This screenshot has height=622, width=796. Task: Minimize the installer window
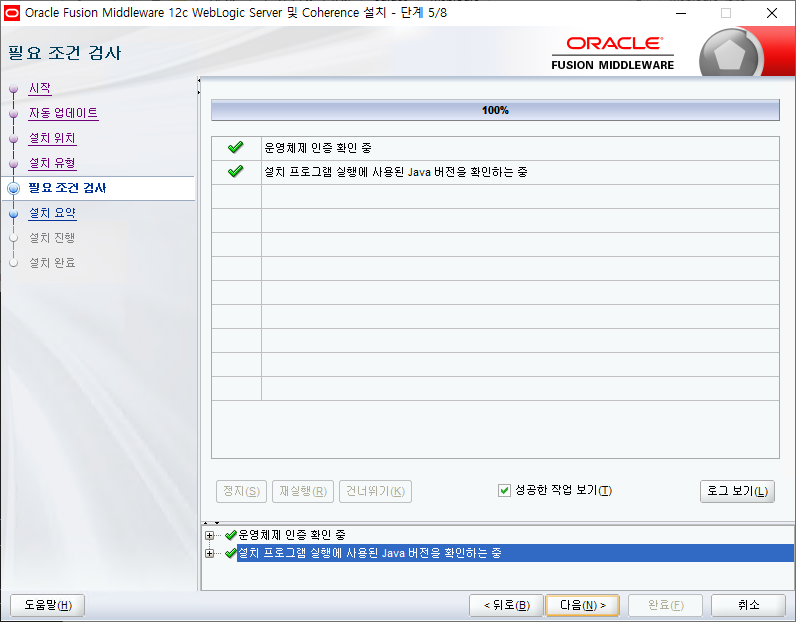click(681, 13)
